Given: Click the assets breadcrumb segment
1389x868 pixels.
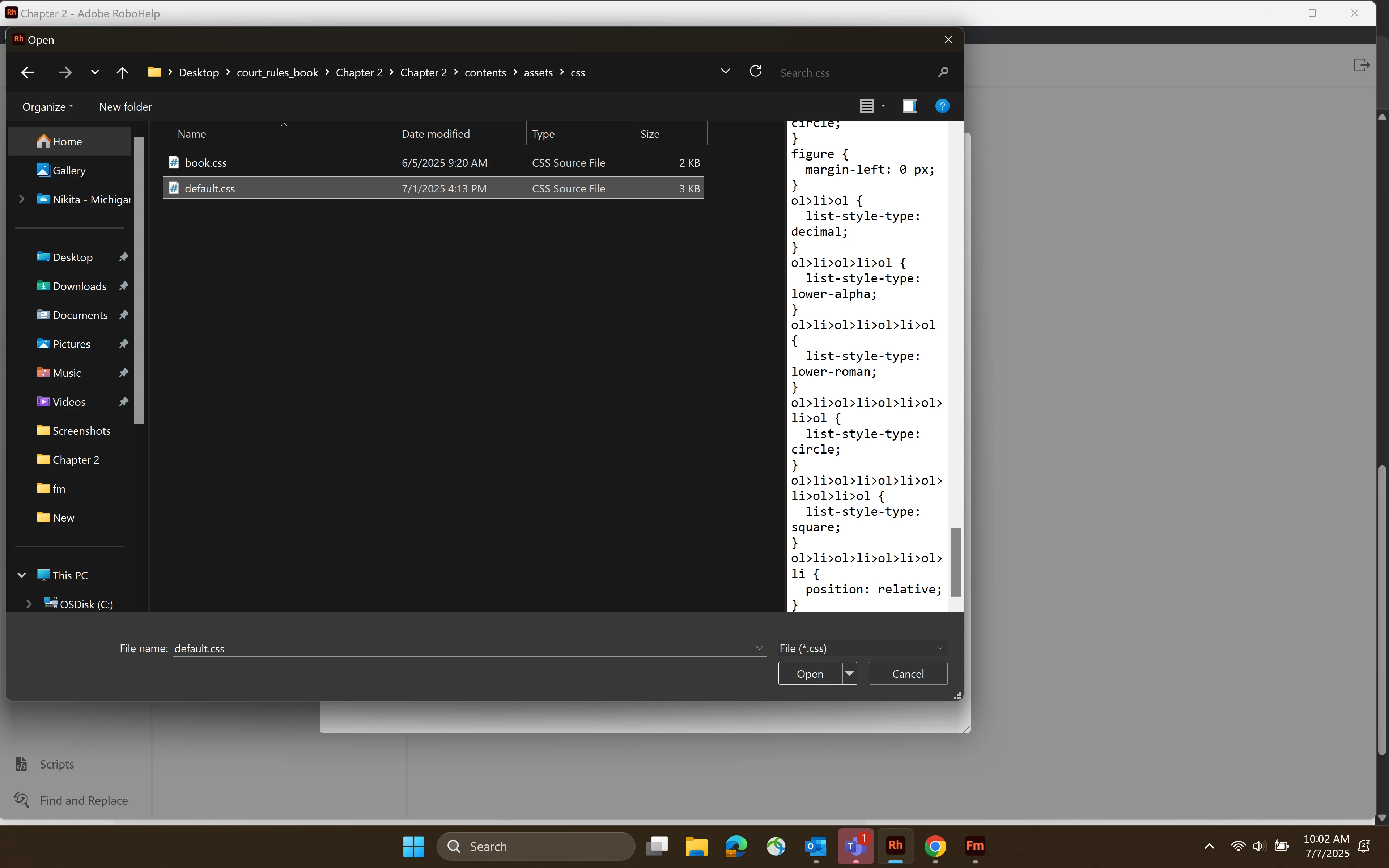Looking at the screenshot, I should (x=538, y=72).
